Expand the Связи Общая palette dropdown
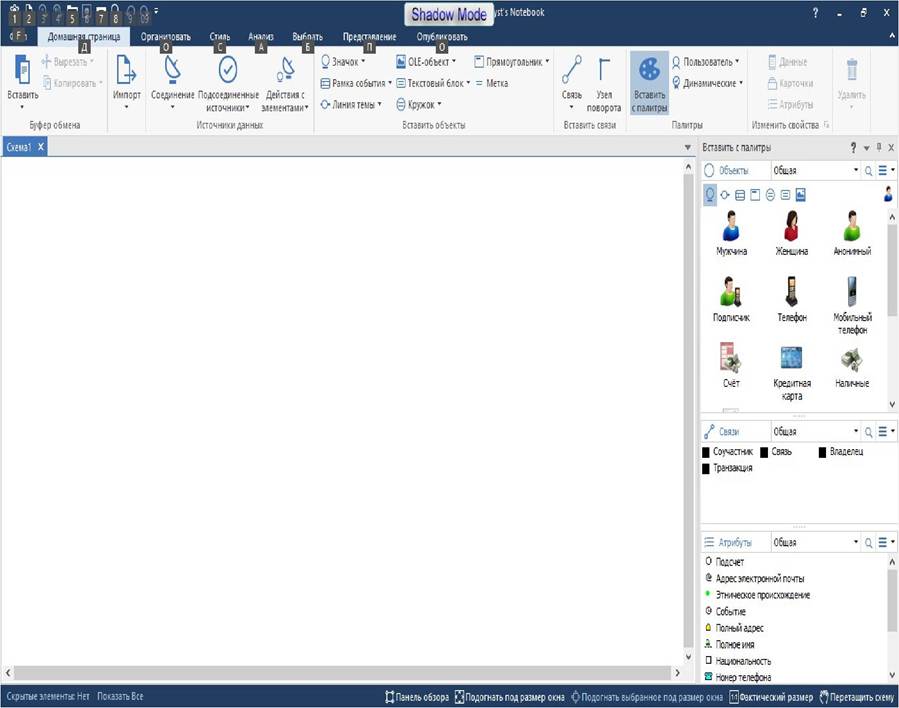Image resolution: width=899 pixels, height=708 pixels. point(815,431)
